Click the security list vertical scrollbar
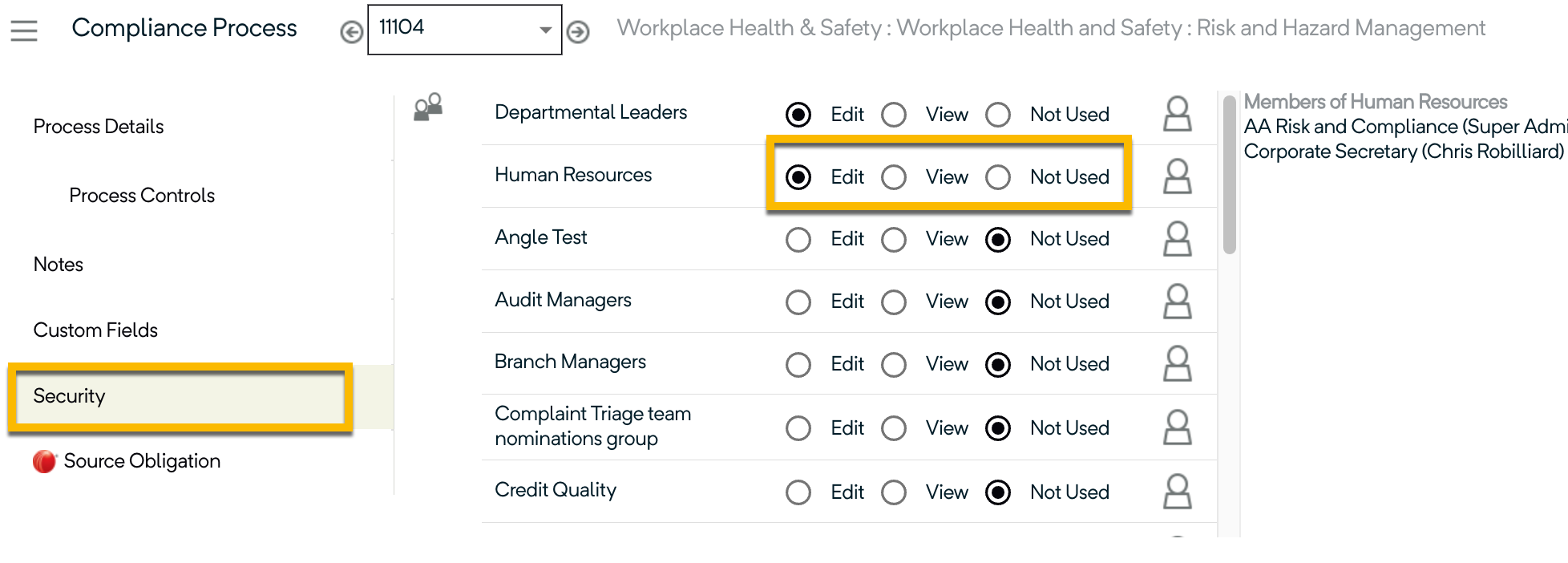 click(1229, 176)
